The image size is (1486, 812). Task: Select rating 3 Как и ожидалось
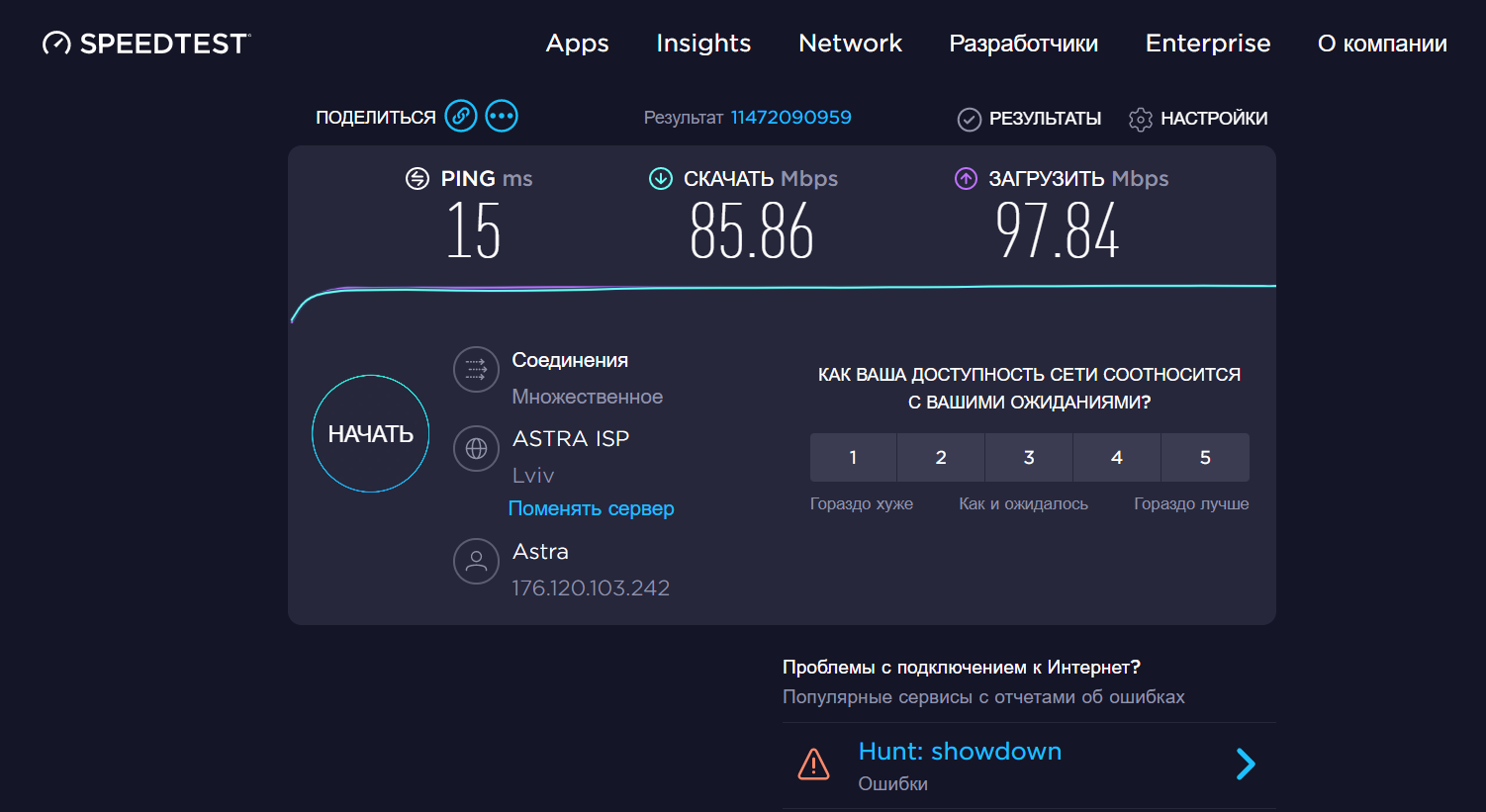(1029, 457)
